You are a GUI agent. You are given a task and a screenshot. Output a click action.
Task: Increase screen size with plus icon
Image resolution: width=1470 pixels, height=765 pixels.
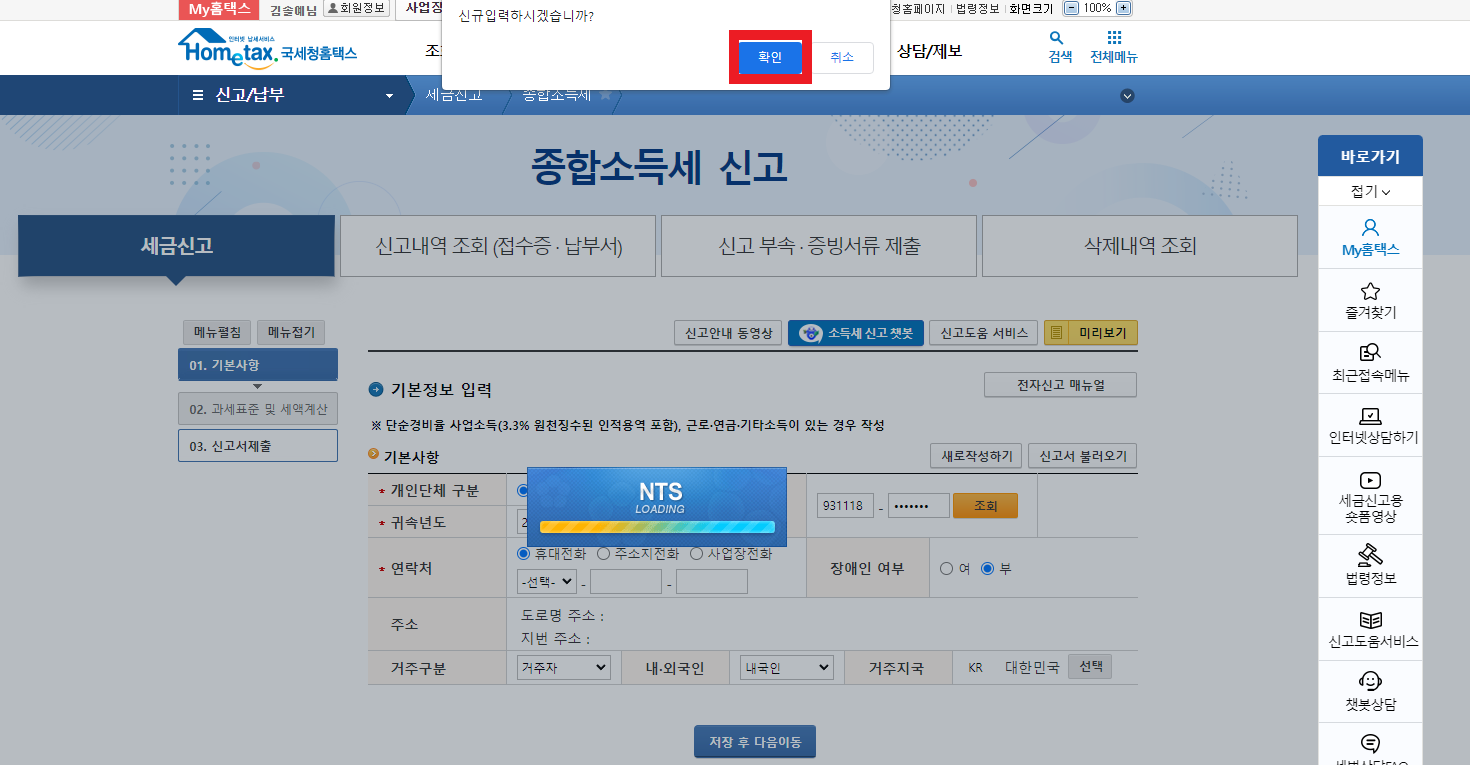(1123, 8)
